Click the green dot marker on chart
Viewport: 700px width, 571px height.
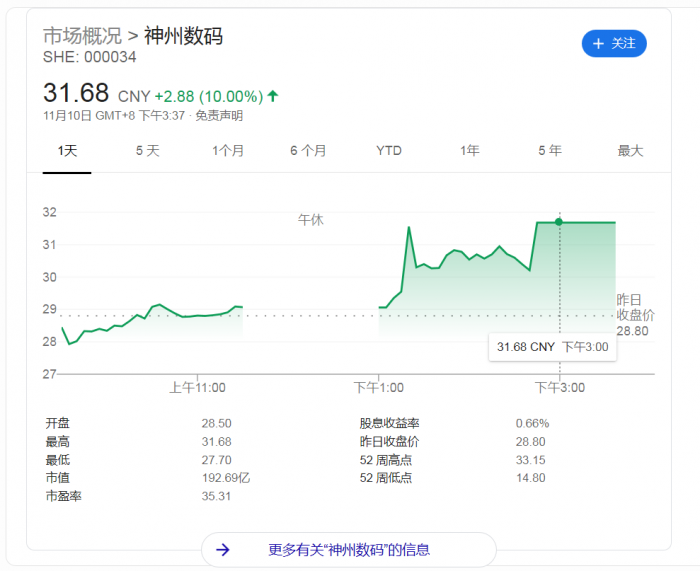(x=559, y=221)
